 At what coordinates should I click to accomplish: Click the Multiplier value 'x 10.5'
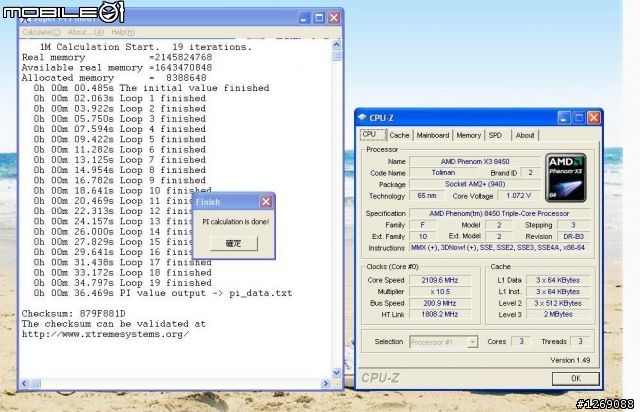[440, 292]
